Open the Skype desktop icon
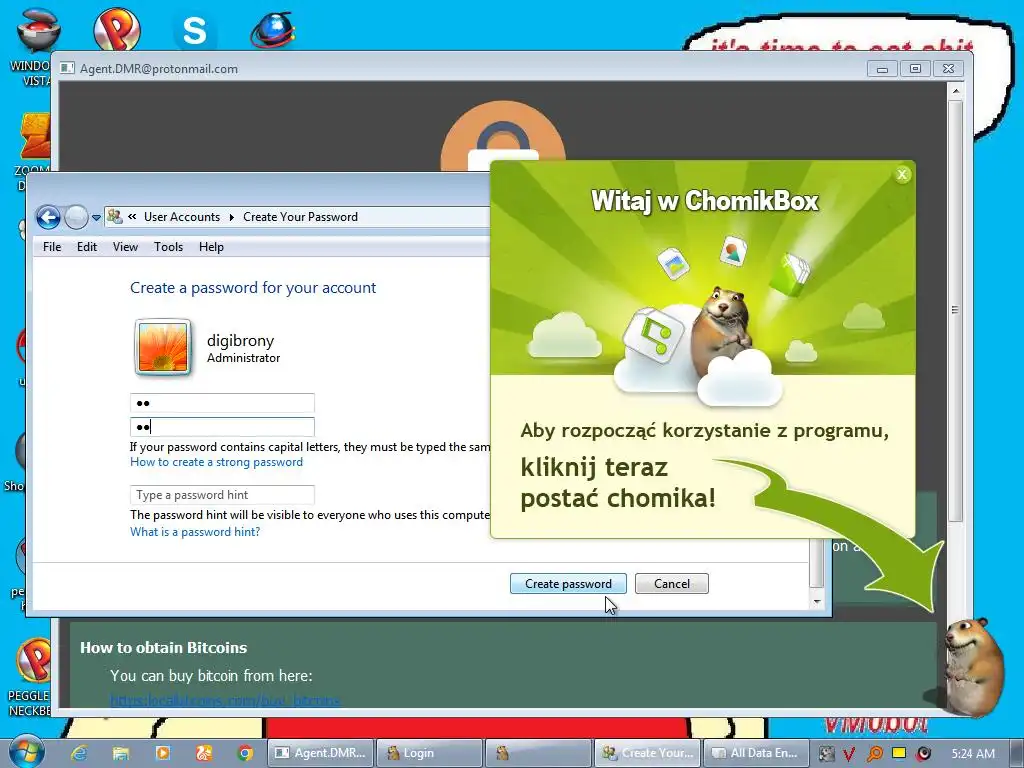The width and height of the screenshot is (1024, 768). 194,29
